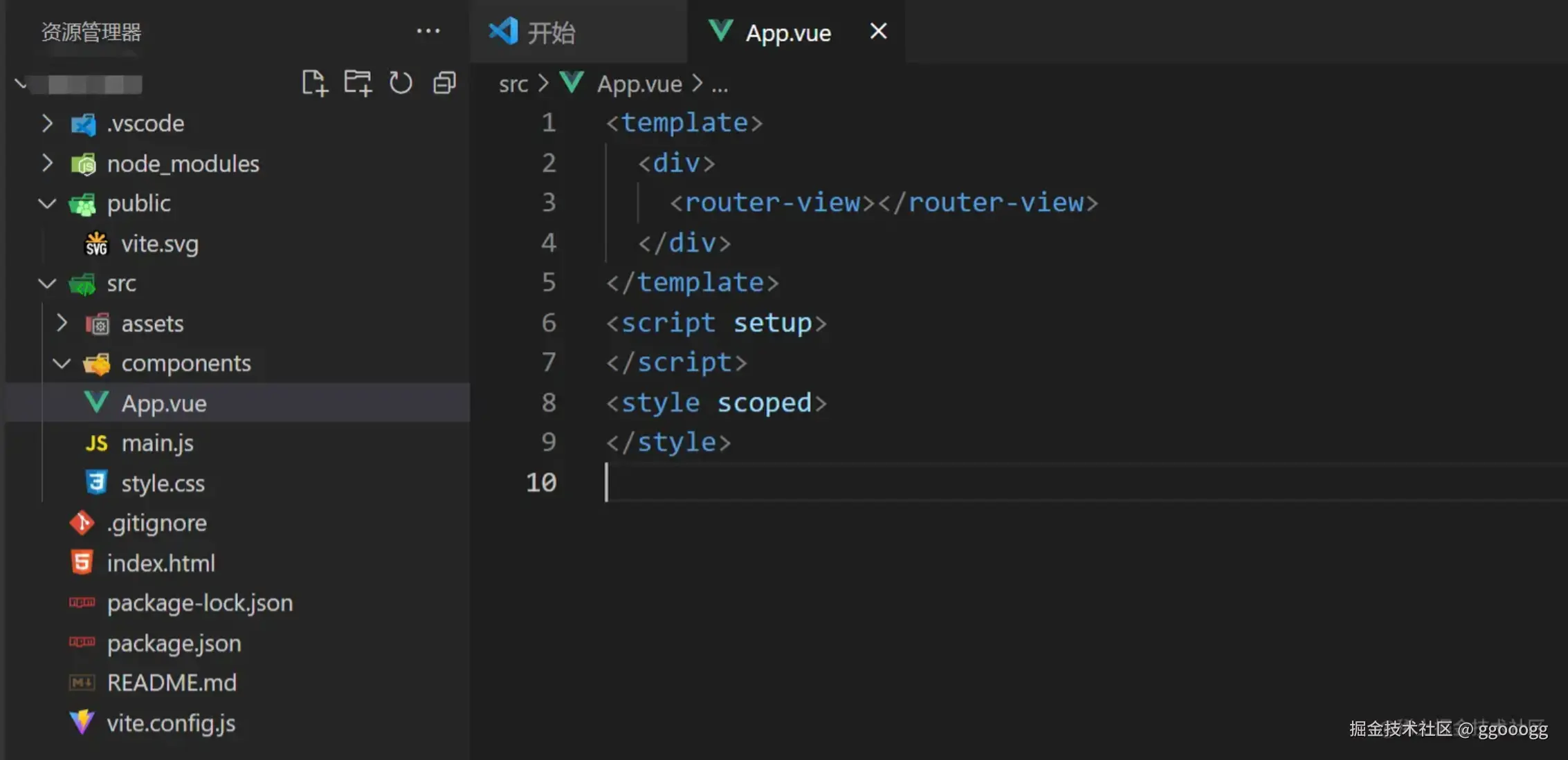Open the vite.svg file

pyautogui.click(x=160, y=244)
